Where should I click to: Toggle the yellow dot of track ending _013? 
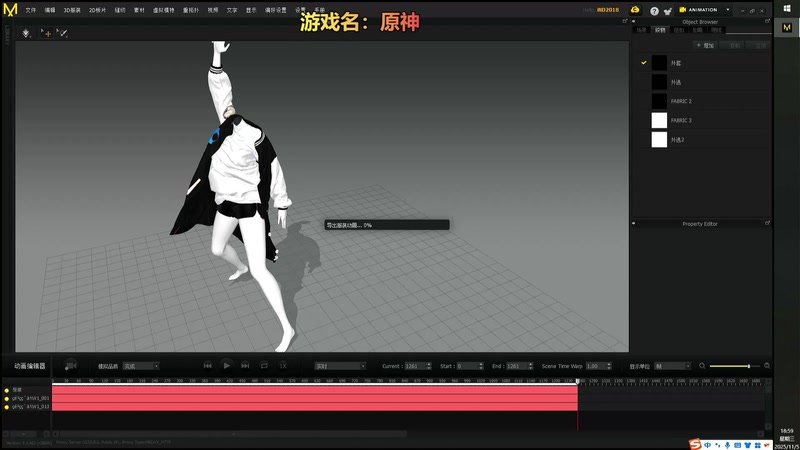point(7,407)
